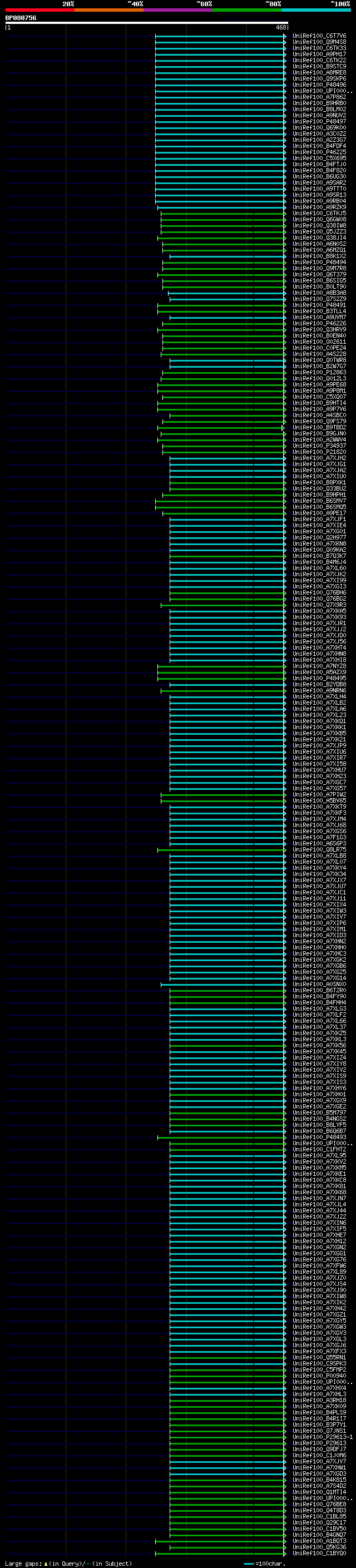Select the UniRef100_A9NRN6 label
Screen dimensions: 356x1568
click(319, 691)
